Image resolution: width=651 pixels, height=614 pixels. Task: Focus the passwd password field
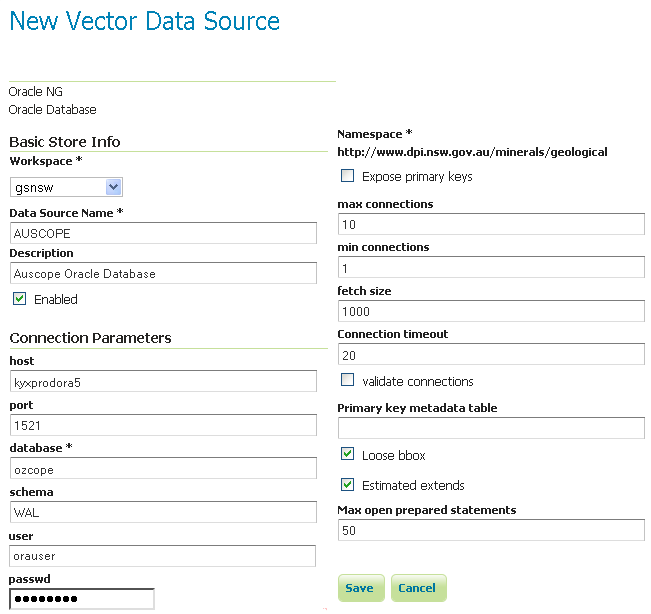click(x=82, y=599)
